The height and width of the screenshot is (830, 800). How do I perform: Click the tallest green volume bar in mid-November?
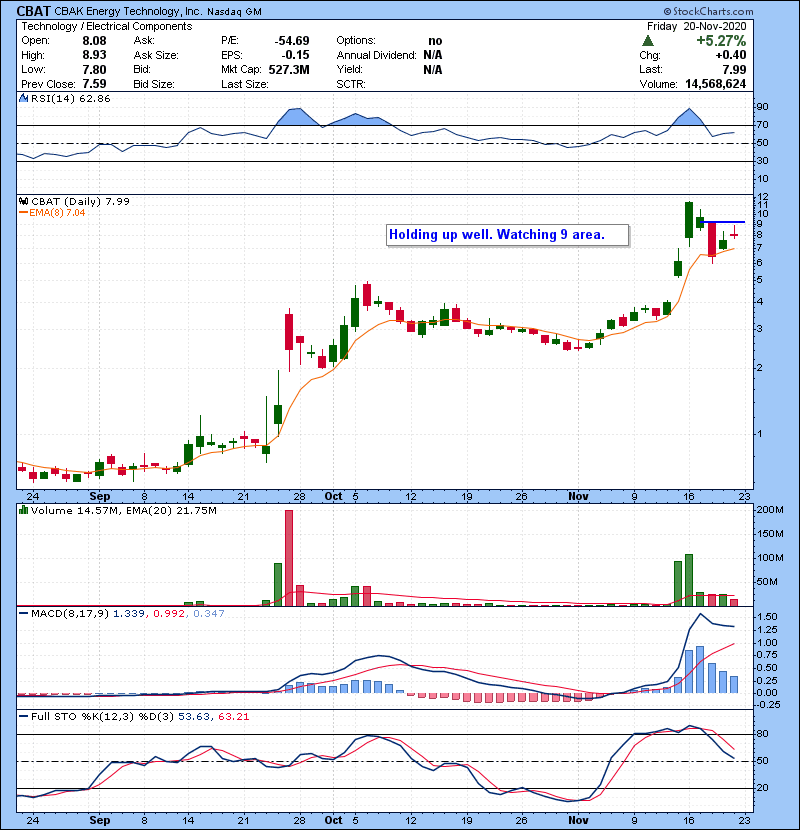point(689,580)
